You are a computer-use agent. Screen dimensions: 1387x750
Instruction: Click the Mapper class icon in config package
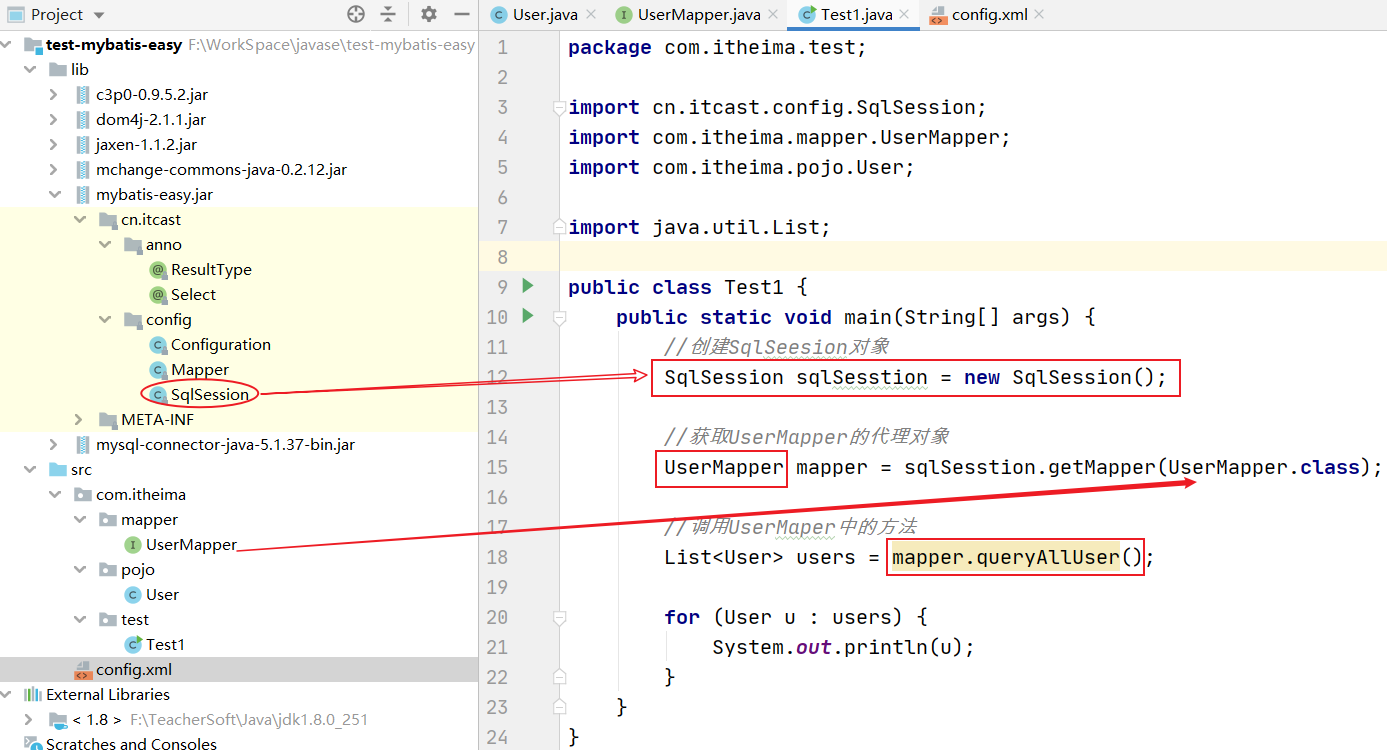(x=158, y=370)
